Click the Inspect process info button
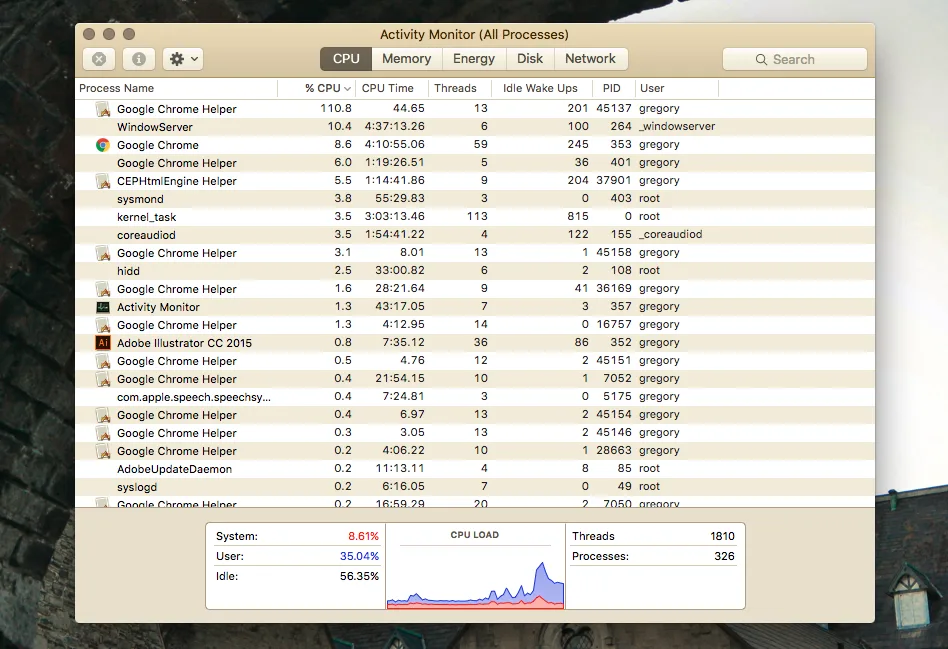Viewport: 948px width, 649px height. pos(139,59)
